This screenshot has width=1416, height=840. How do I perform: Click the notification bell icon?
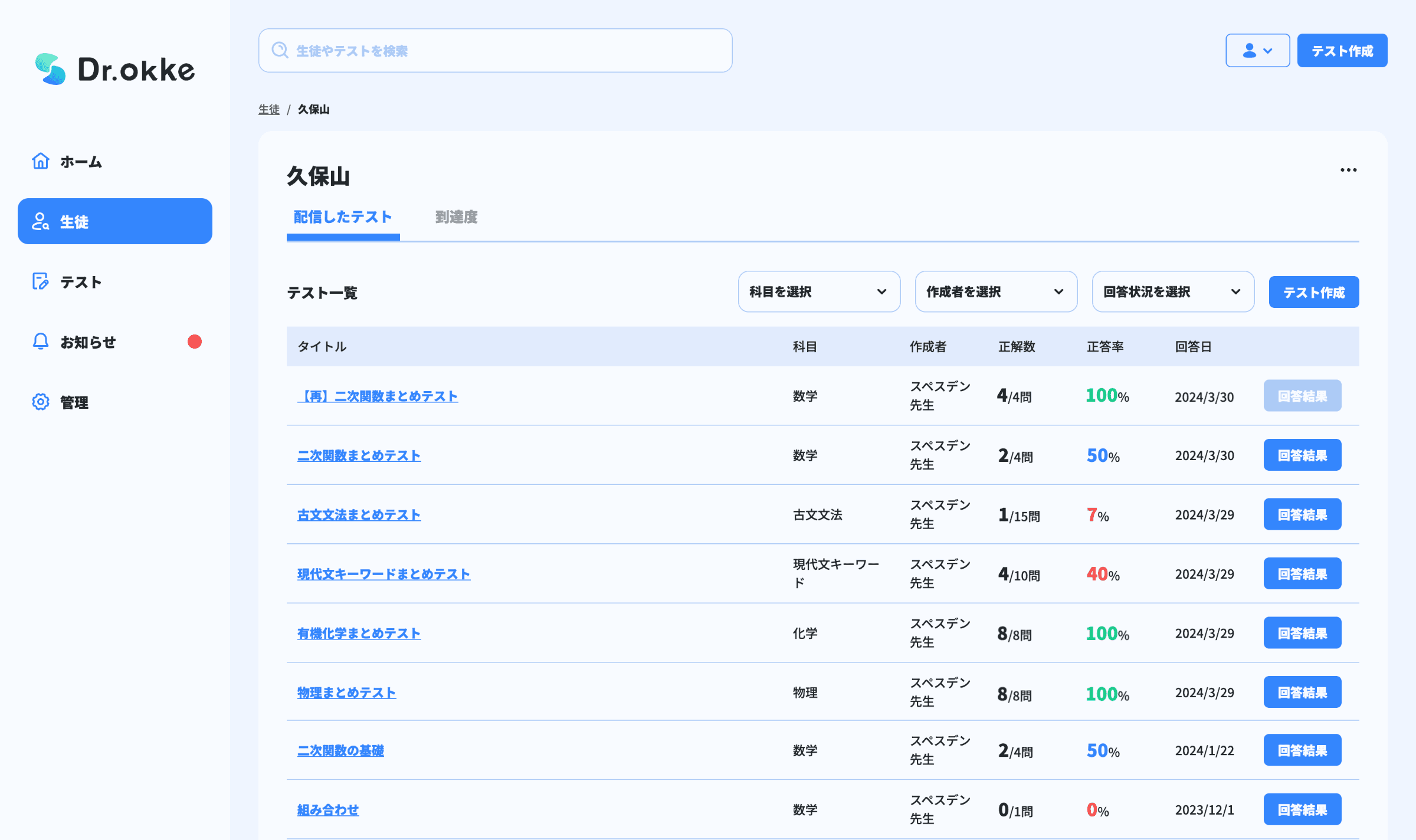click(x=40, y=342)
